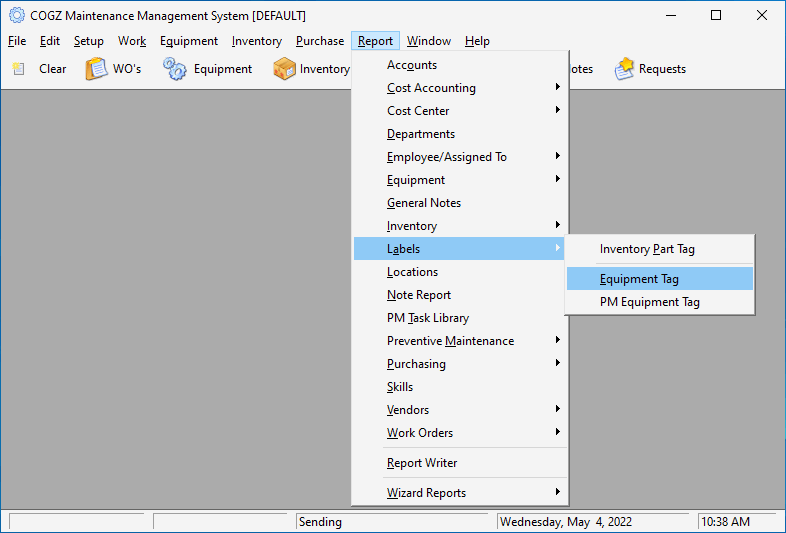Click the Inventory toolbar label
This screenshot has height=533, width=786.
pos(325,69)
